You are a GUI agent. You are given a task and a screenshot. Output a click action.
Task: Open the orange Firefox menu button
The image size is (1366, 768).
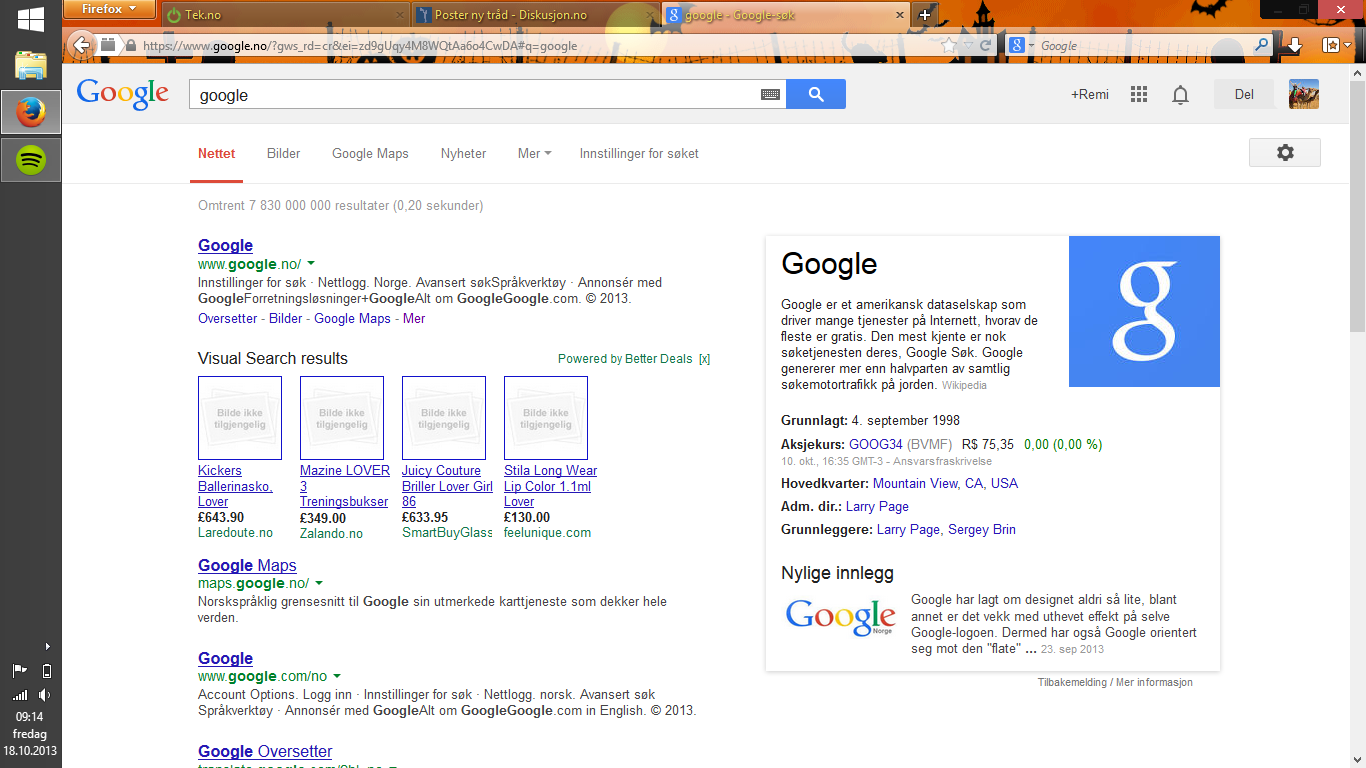(109, 10)
